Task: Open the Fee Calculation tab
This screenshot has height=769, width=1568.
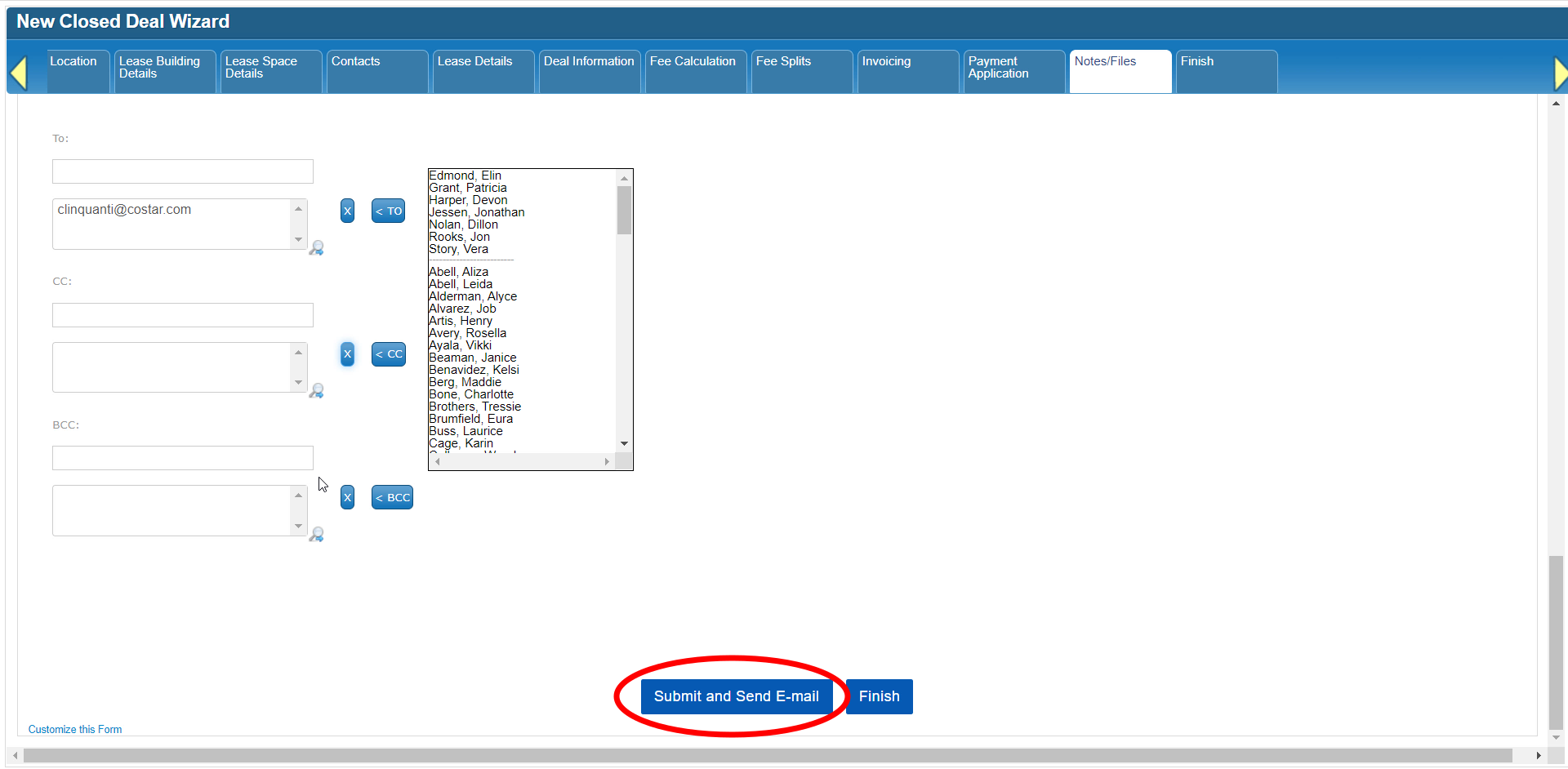Action: pyautogui.click(x=693, y=62)
